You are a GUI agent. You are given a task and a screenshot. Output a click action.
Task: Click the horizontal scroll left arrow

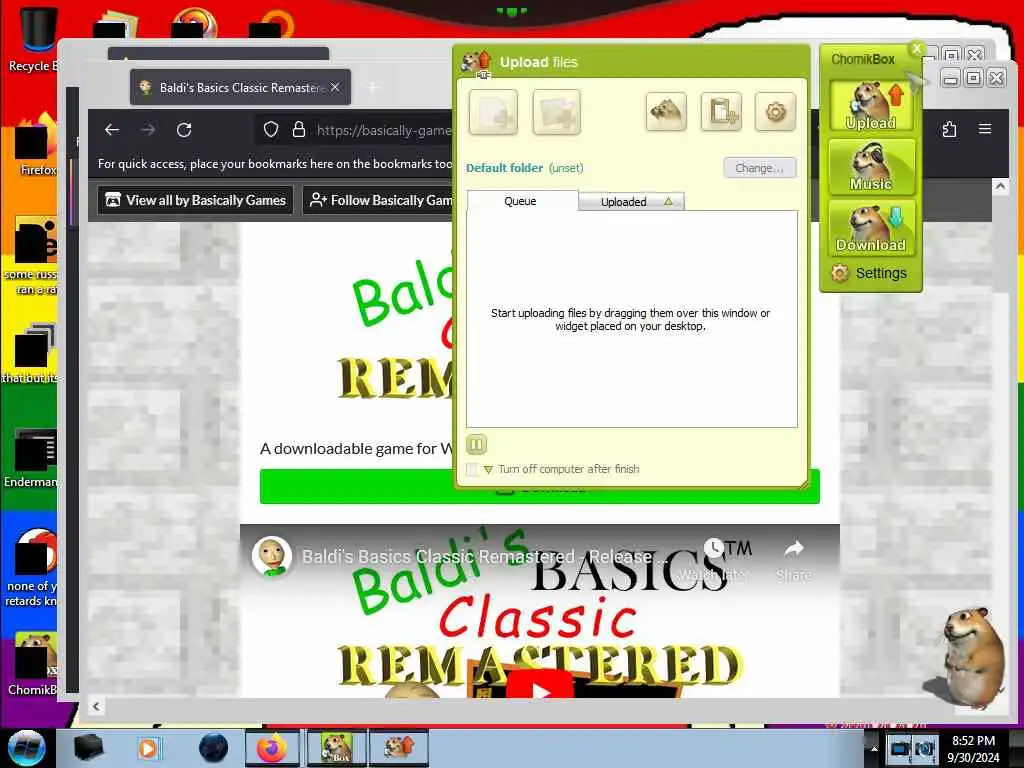tap(96, 706)
